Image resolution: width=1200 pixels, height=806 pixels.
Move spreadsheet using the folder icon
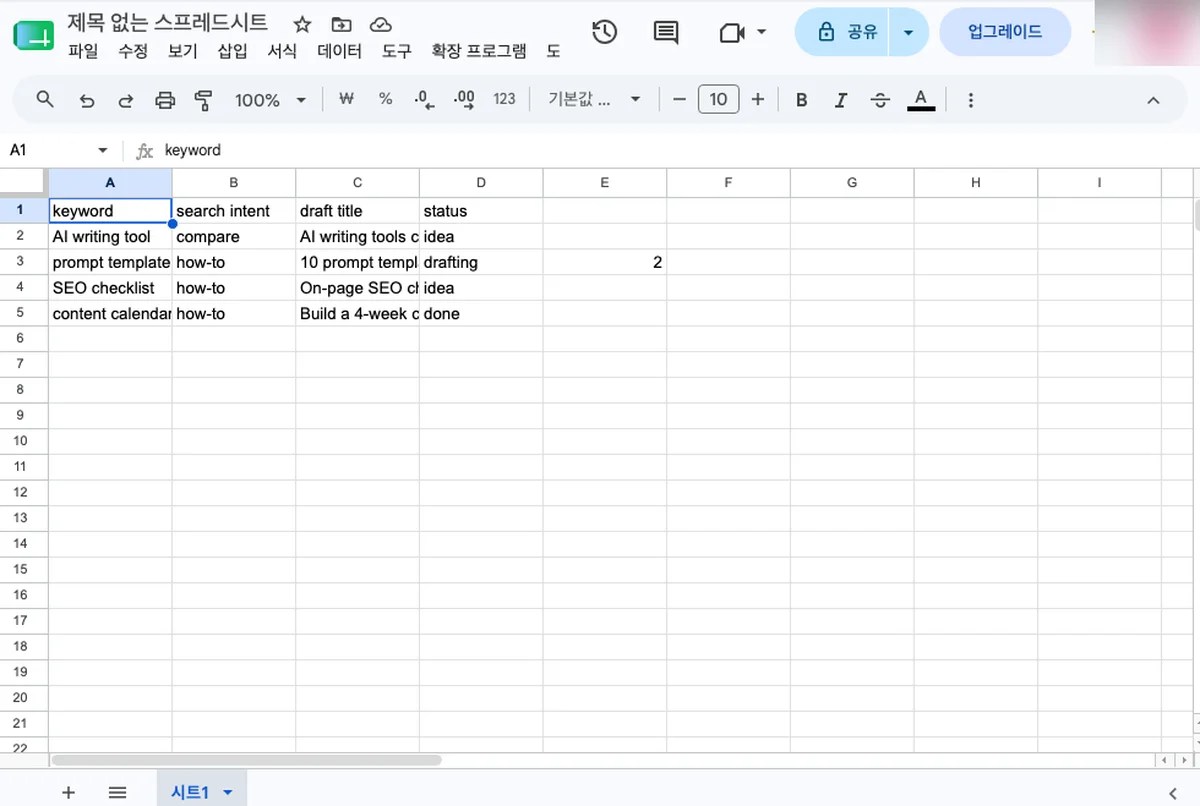341,25
